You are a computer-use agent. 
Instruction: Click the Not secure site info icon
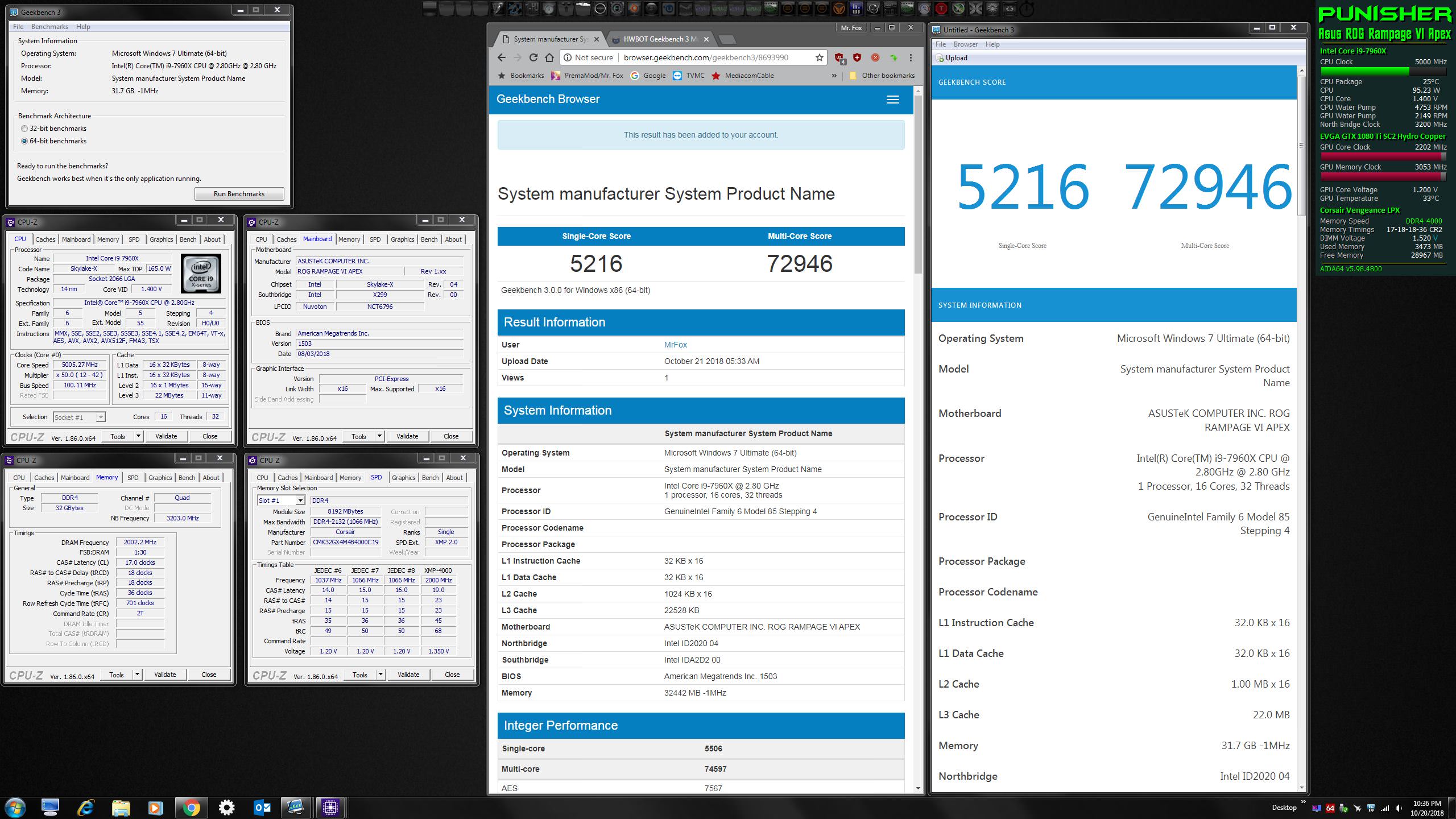tap(567, 57)
